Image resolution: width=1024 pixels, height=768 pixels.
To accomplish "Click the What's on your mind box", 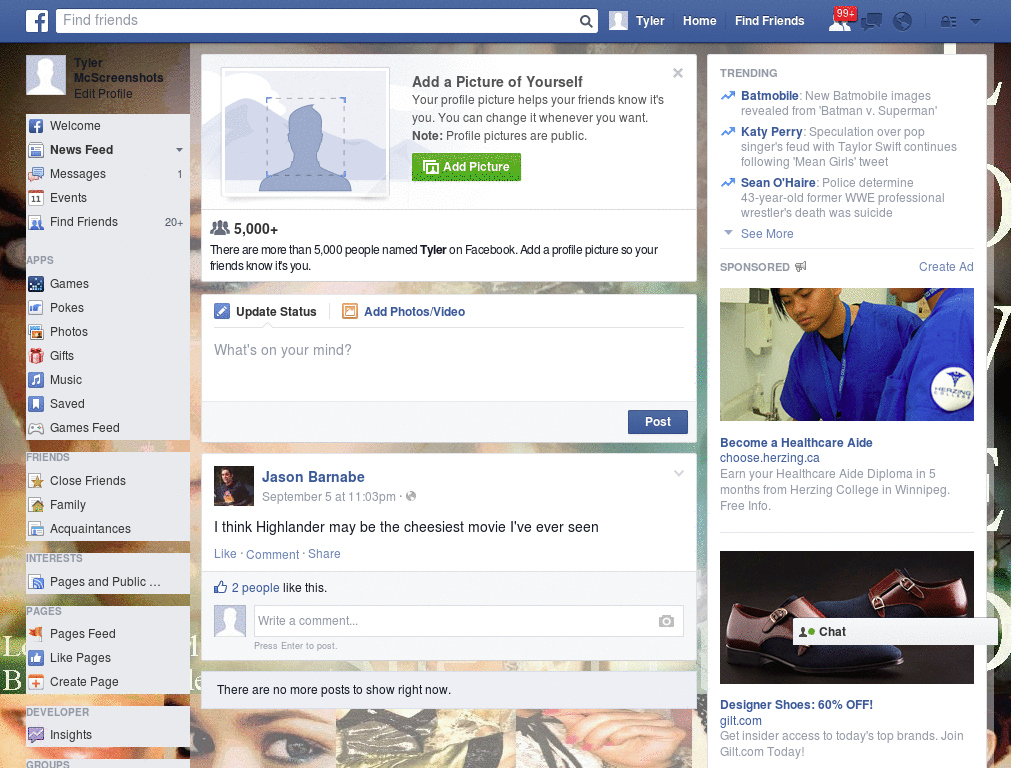I will click(449, 364).
